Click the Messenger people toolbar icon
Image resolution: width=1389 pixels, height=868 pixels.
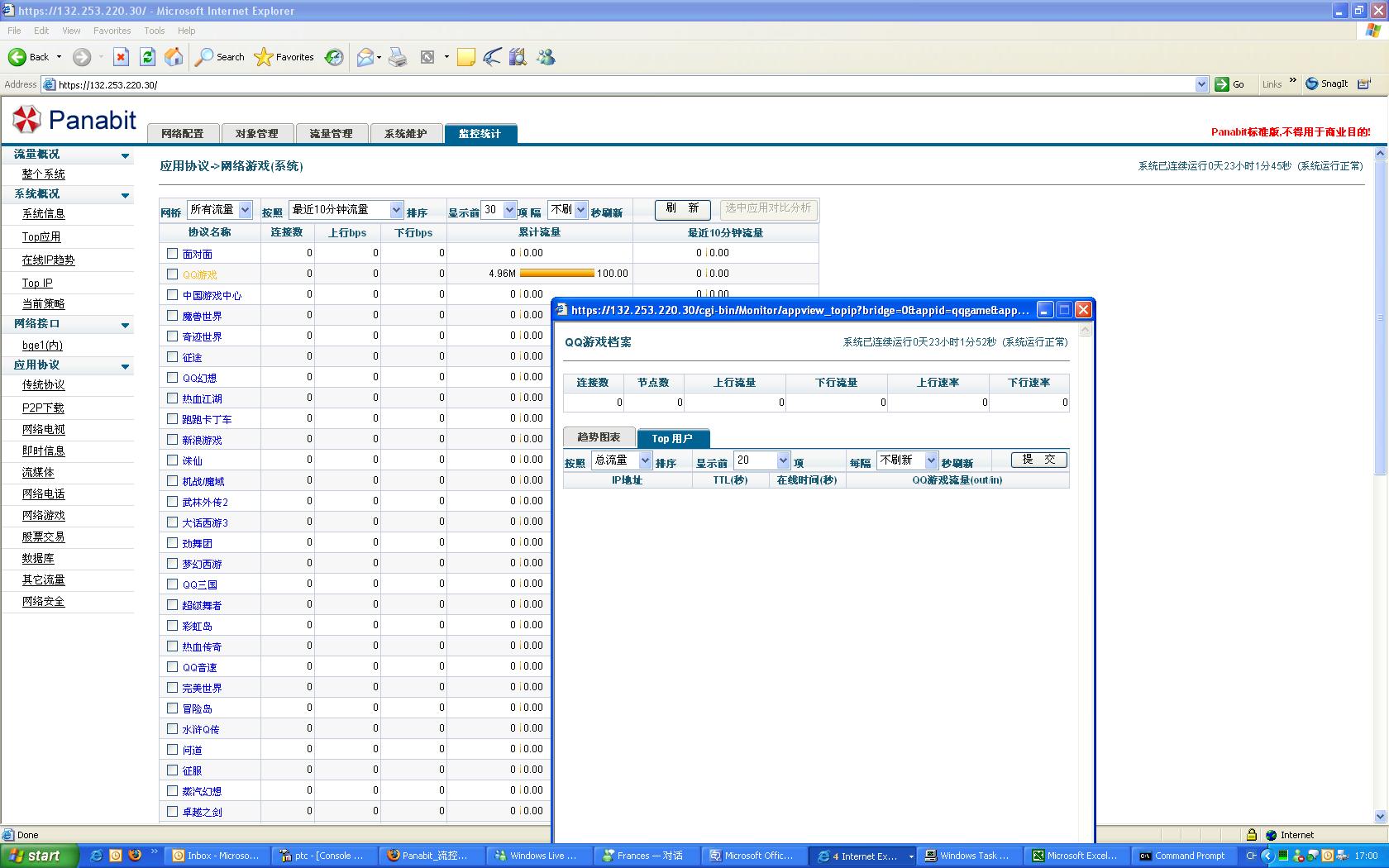point(546,57)
